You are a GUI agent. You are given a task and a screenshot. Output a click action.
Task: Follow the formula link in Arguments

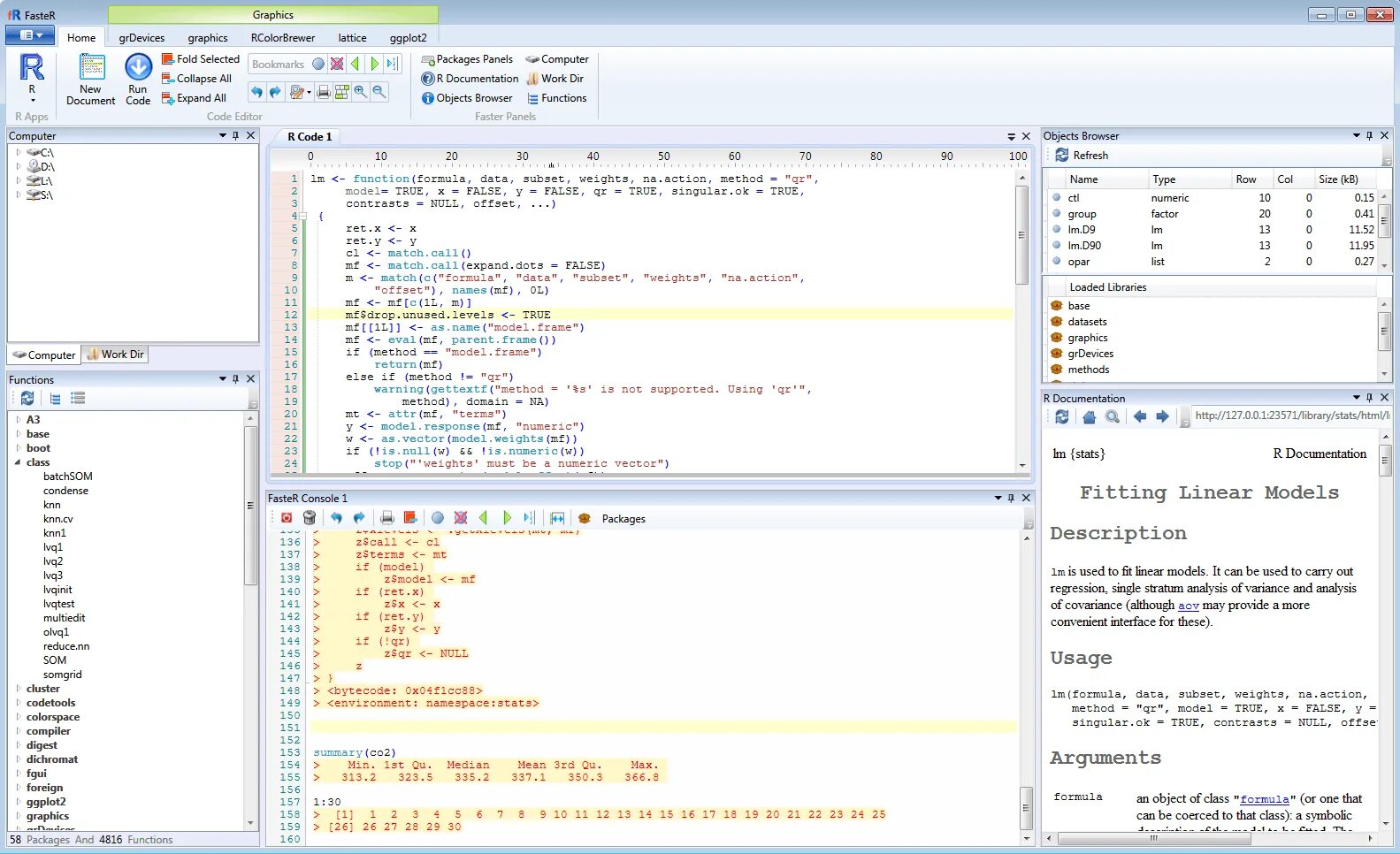(x=1265, y=798)
